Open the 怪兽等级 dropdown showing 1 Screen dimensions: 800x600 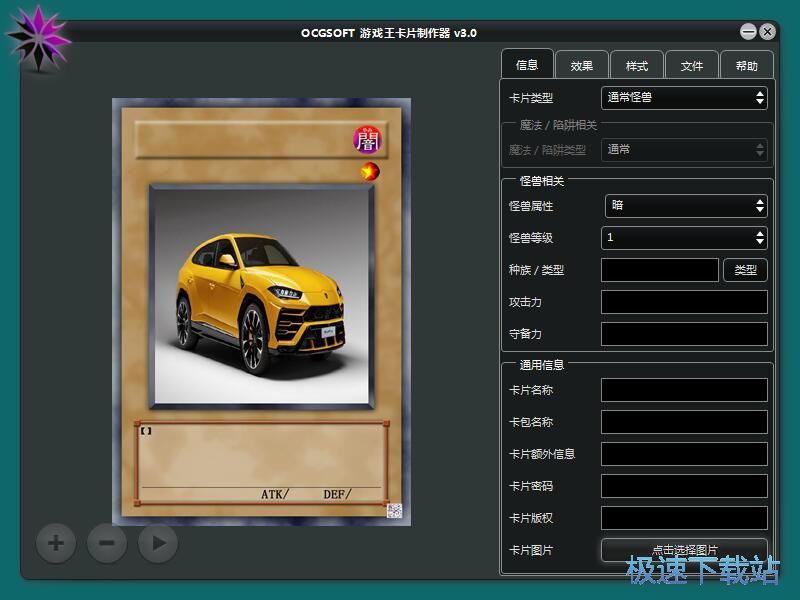coord(684,238)
